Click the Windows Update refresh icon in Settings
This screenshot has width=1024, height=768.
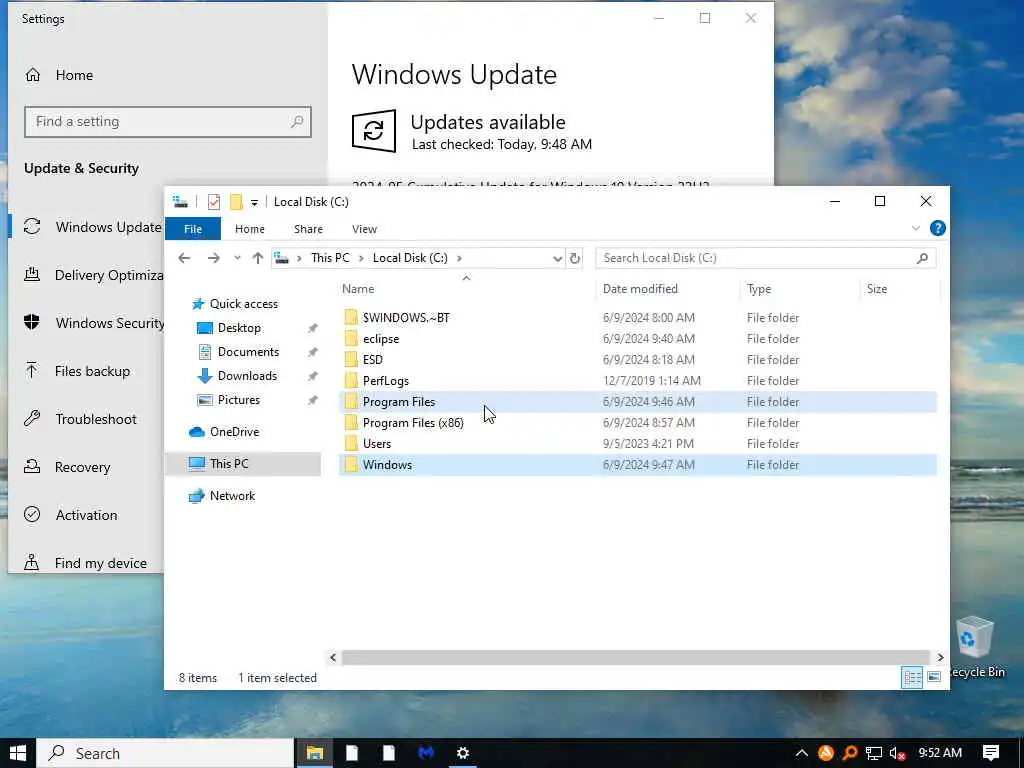374,131
